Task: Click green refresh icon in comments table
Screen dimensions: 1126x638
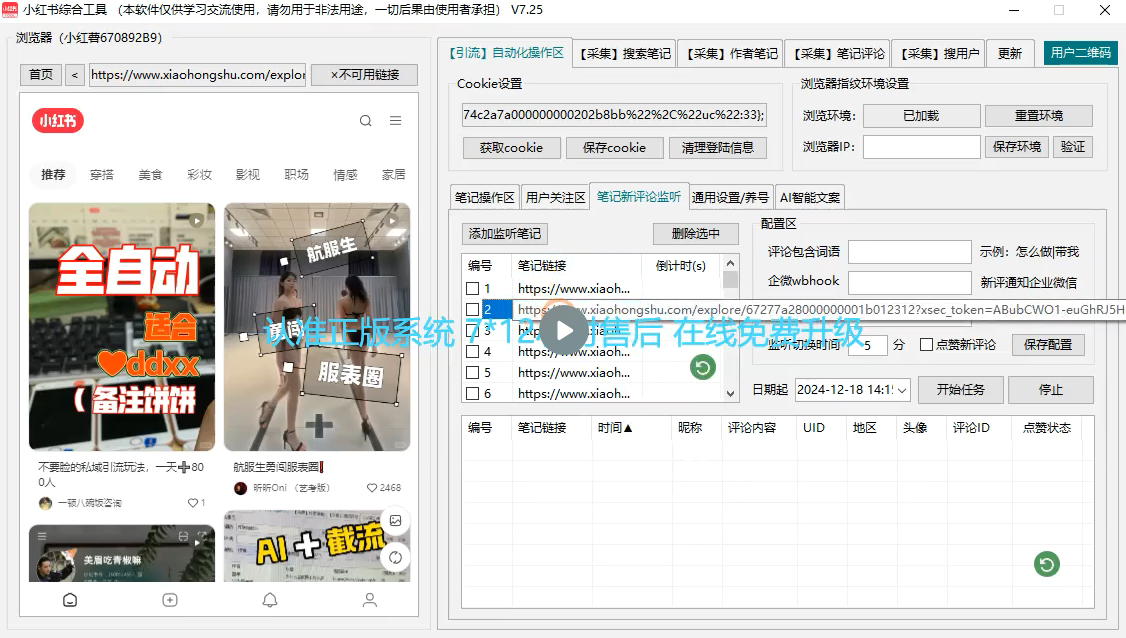Action: (x=1047, y=564)
